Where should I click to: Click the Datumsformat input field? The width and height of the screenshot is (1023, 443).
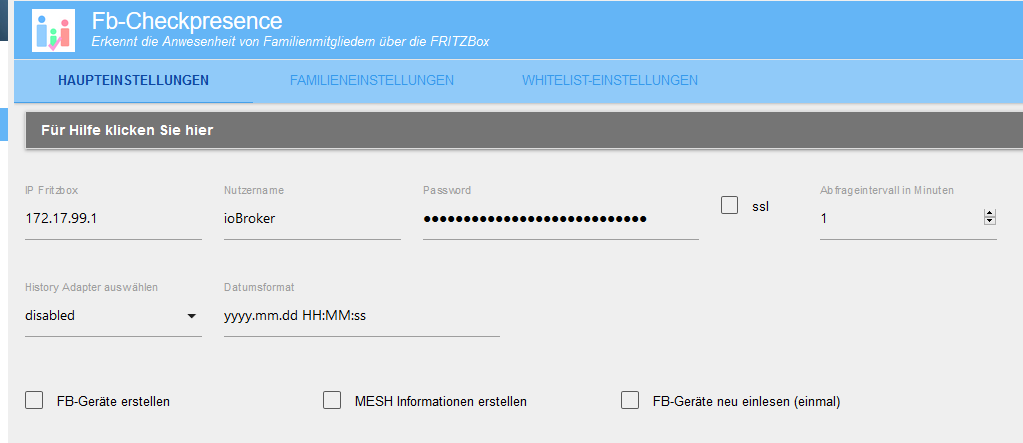pyautogui.click(x=361, y=316)
